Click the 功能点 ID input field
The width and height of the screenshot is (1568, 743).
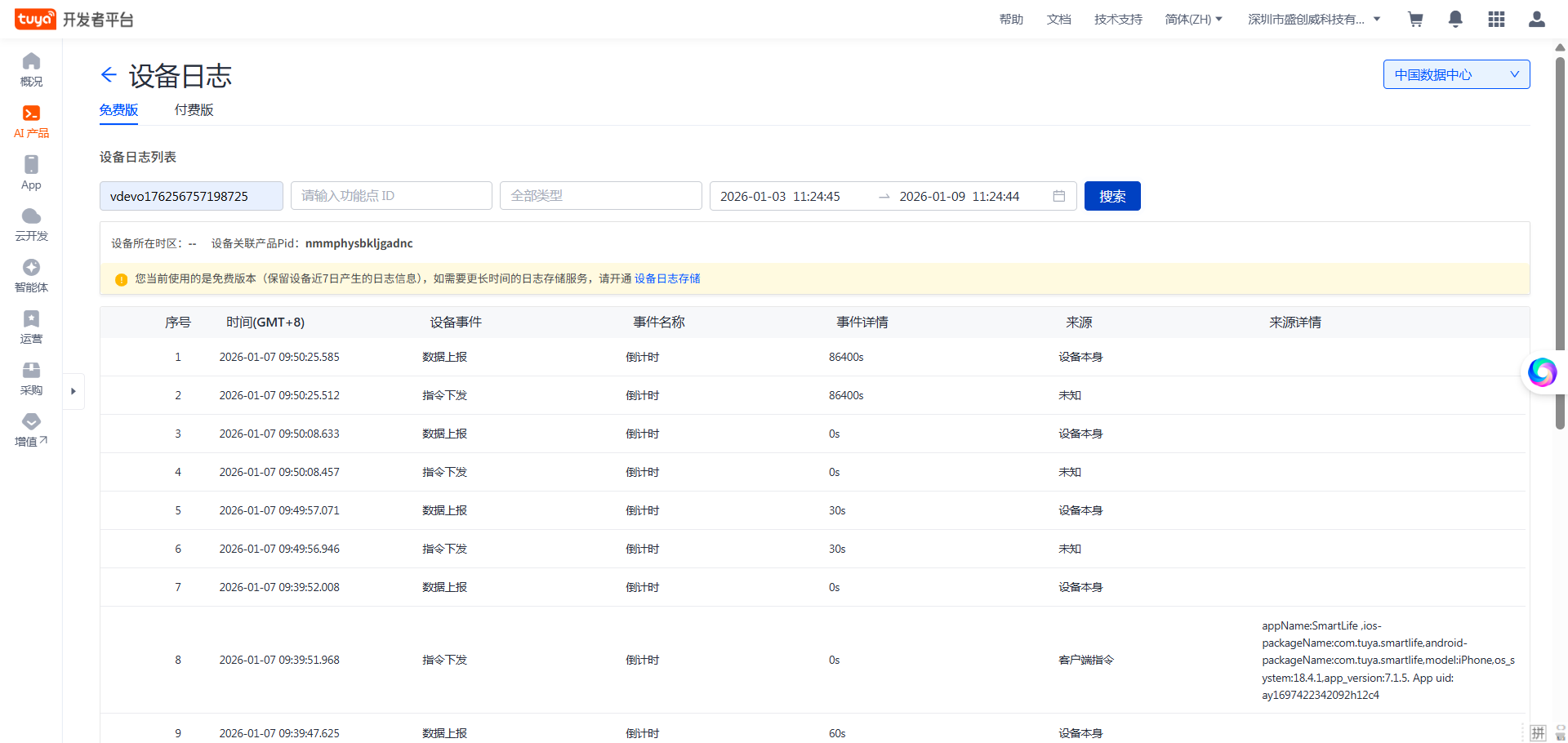[x=391, y=196]
